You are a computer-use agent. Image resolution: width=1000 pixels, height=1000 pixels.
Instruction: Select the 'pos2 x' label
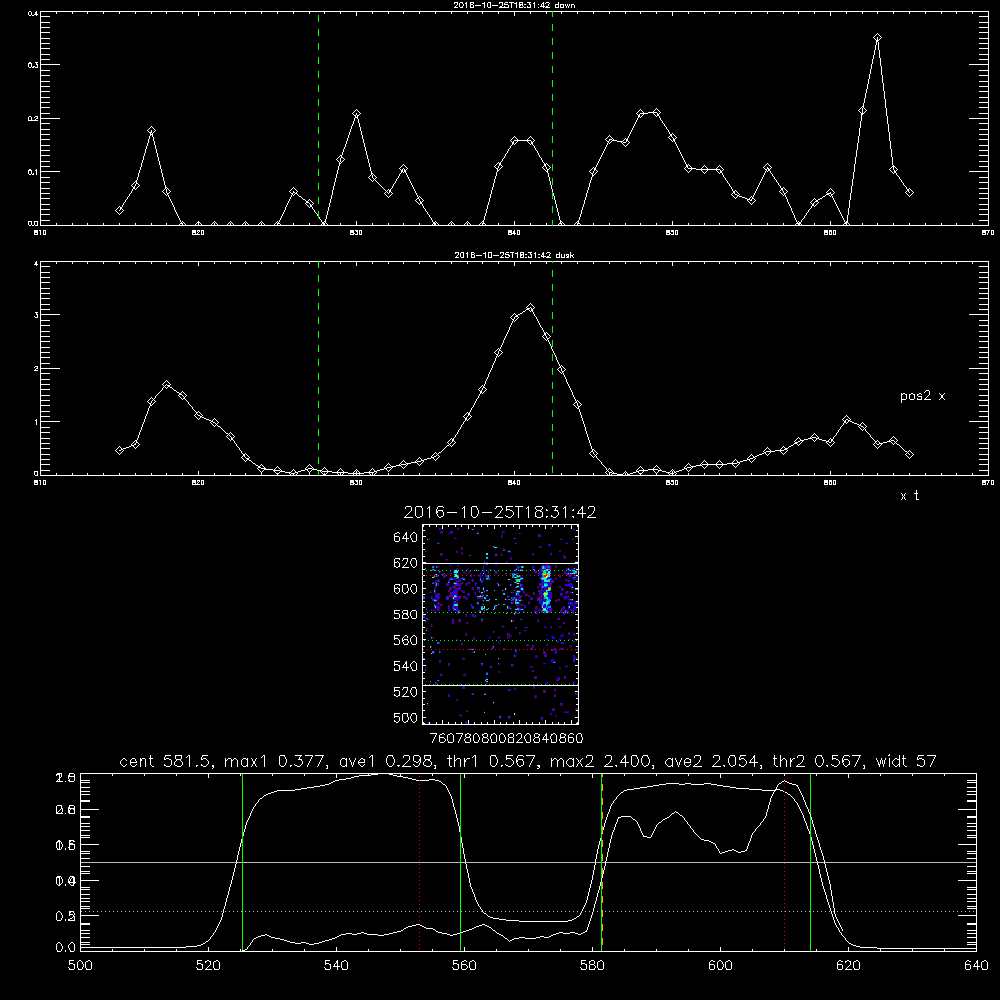(922, 396)
